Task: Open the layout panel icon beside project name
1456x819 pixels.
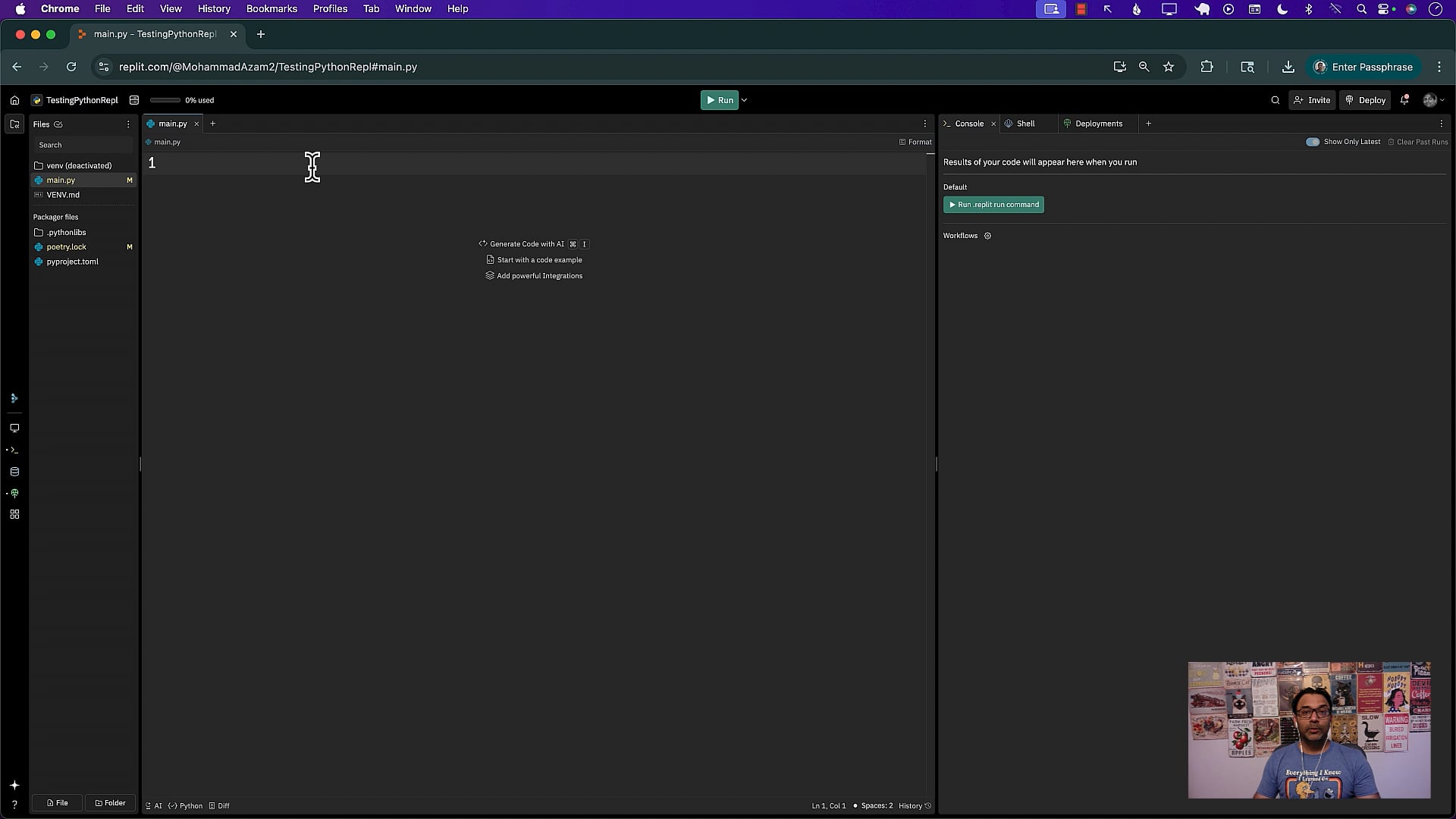Action: pos(134,100)
